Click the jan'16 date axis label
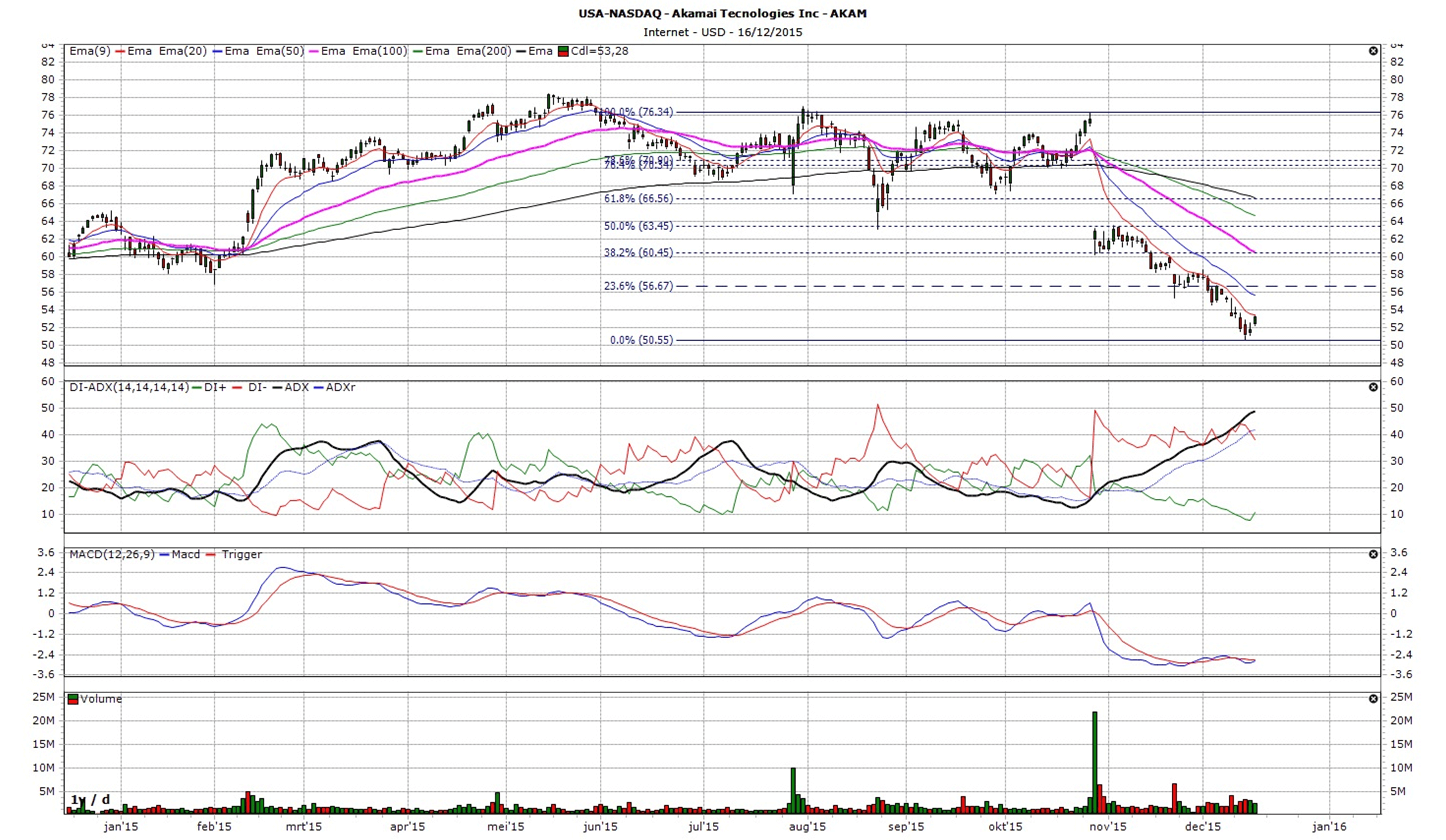The image size is (1446, 840). click(x=1328, y=827)
